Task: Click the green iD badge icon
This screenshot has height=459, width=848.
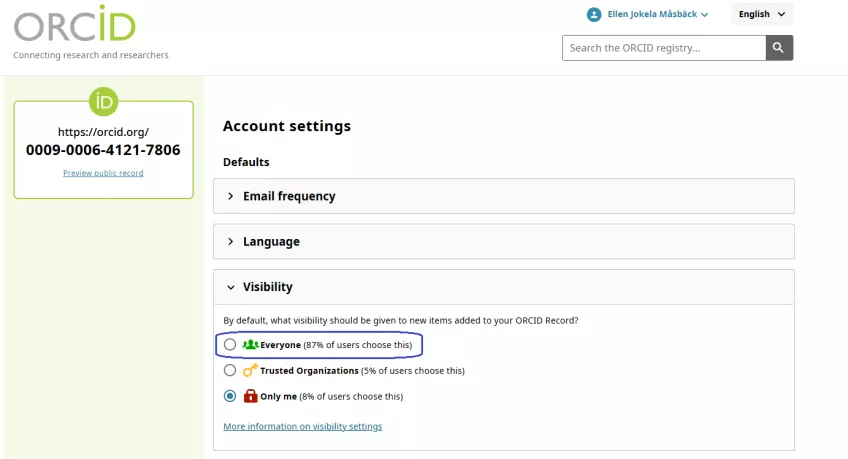Action: point(103,102)
